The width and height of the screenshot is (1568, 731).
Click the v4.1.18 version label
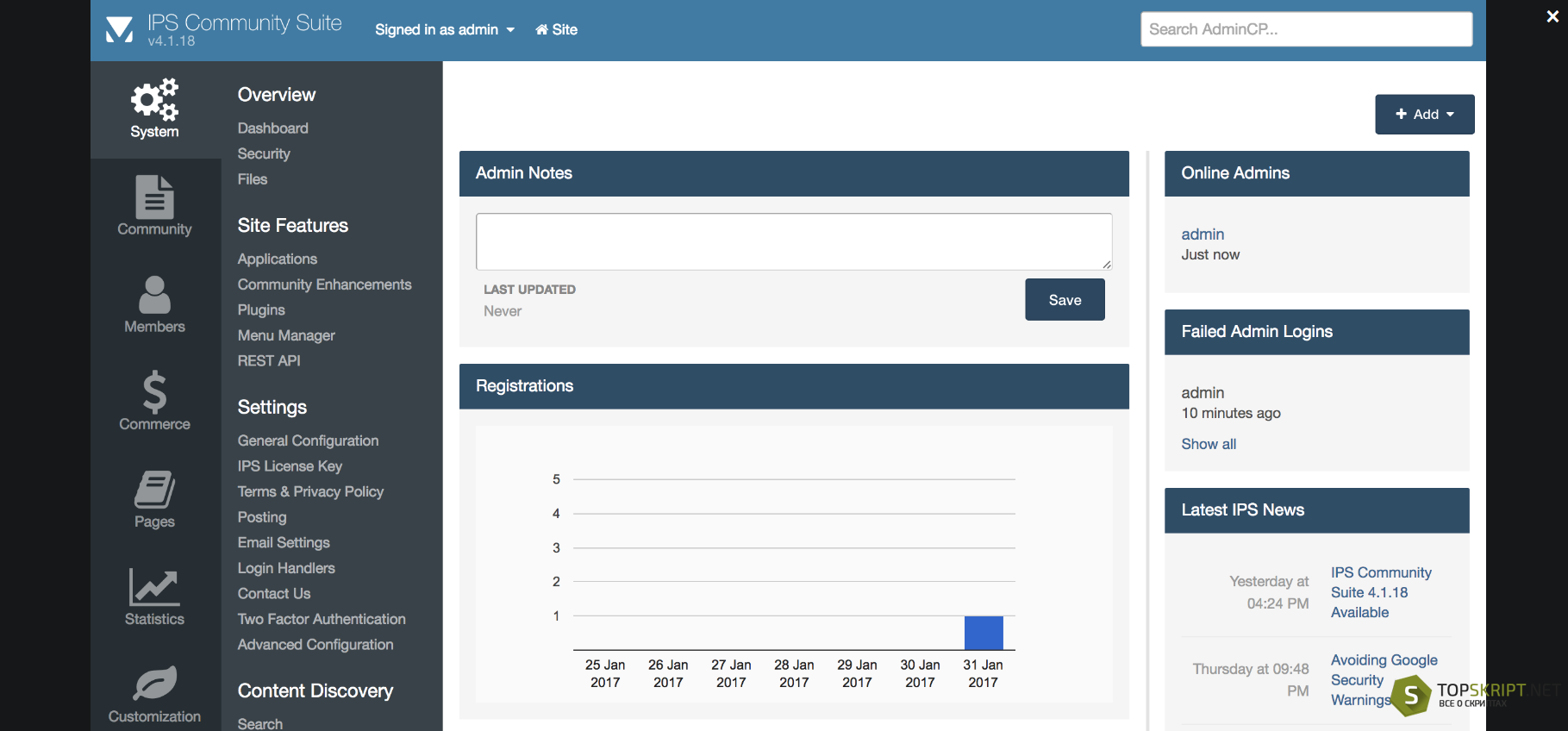tap(172, 41)
